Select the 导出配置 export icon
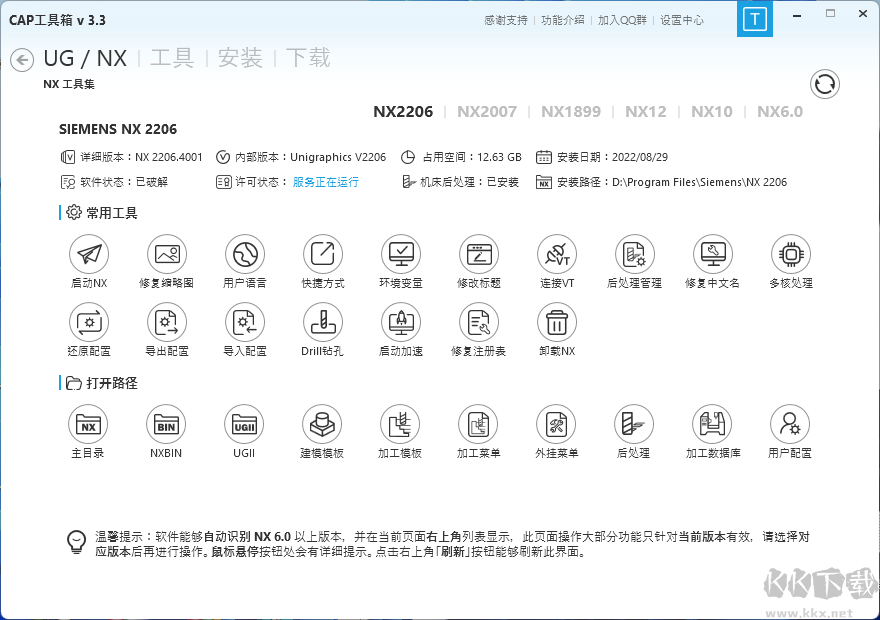Viewport: 880px width, 620px height. (167, 322)
